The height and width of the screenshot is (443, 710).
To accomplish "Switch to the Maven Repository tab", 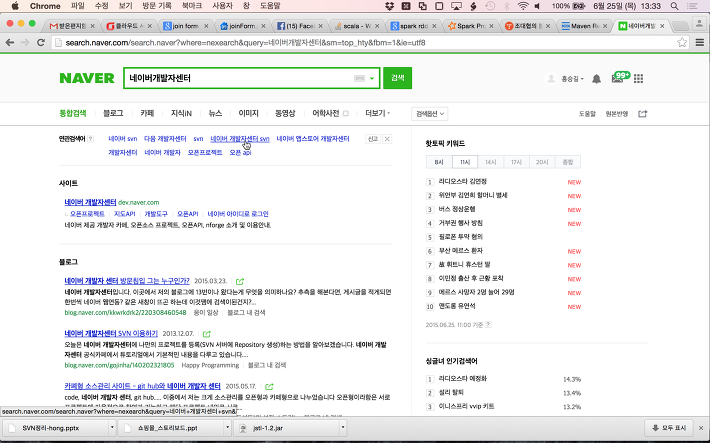I will (x=585, y=26).
